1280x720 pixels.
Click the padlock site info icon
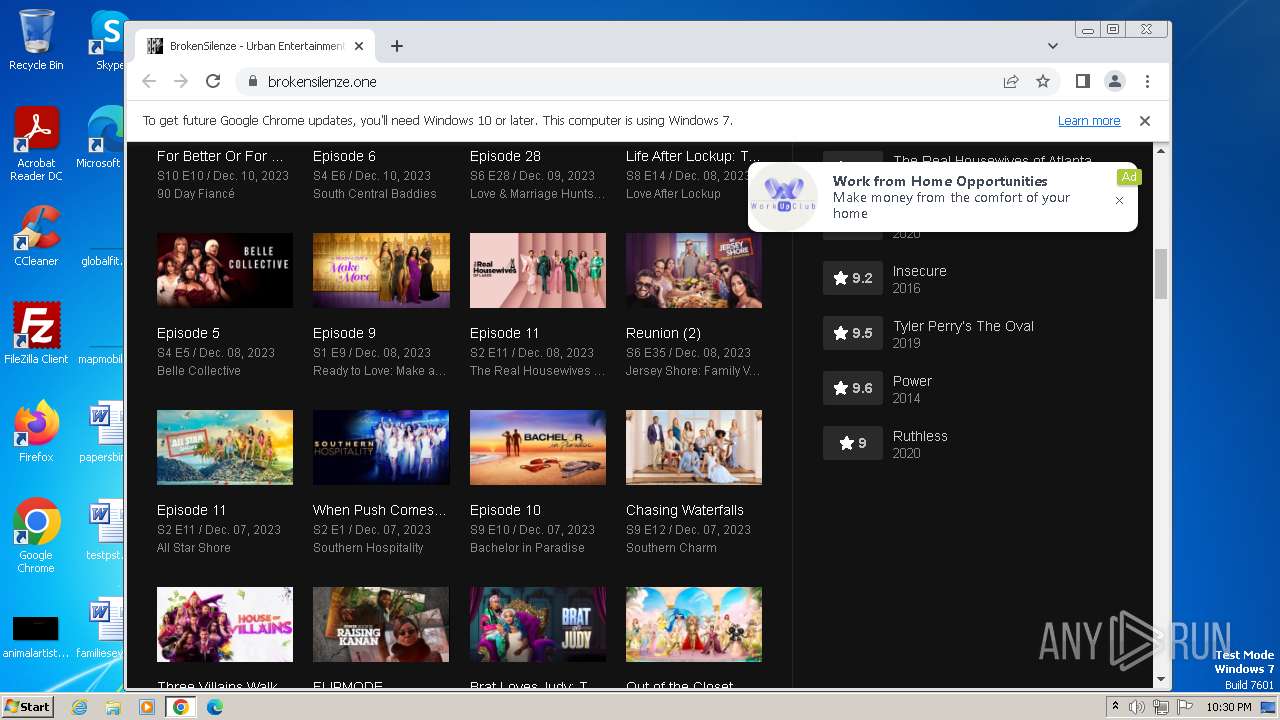[252, 82]
